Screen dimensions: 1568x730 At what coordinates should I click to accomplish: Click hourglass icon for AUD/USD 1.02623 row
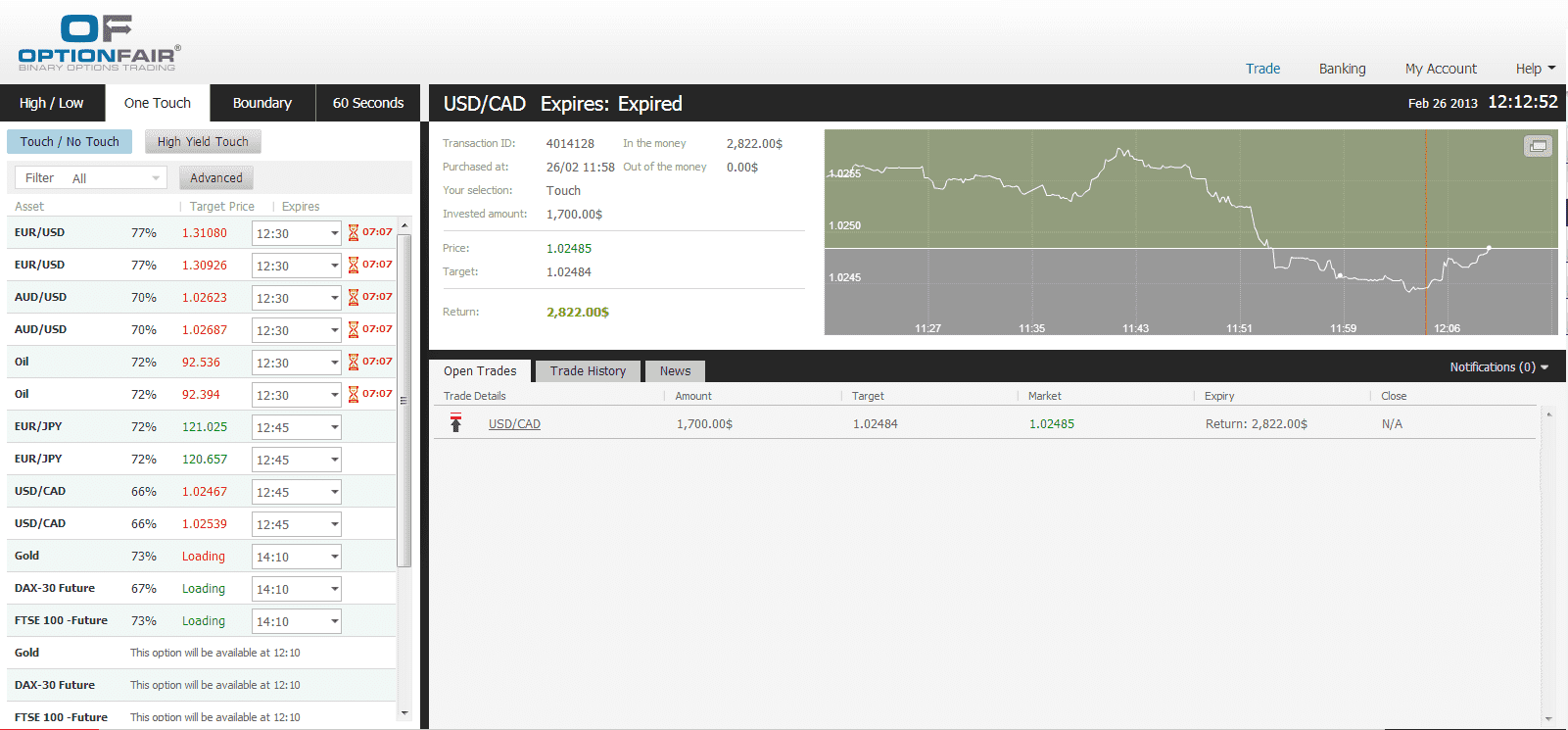(354, 297)
